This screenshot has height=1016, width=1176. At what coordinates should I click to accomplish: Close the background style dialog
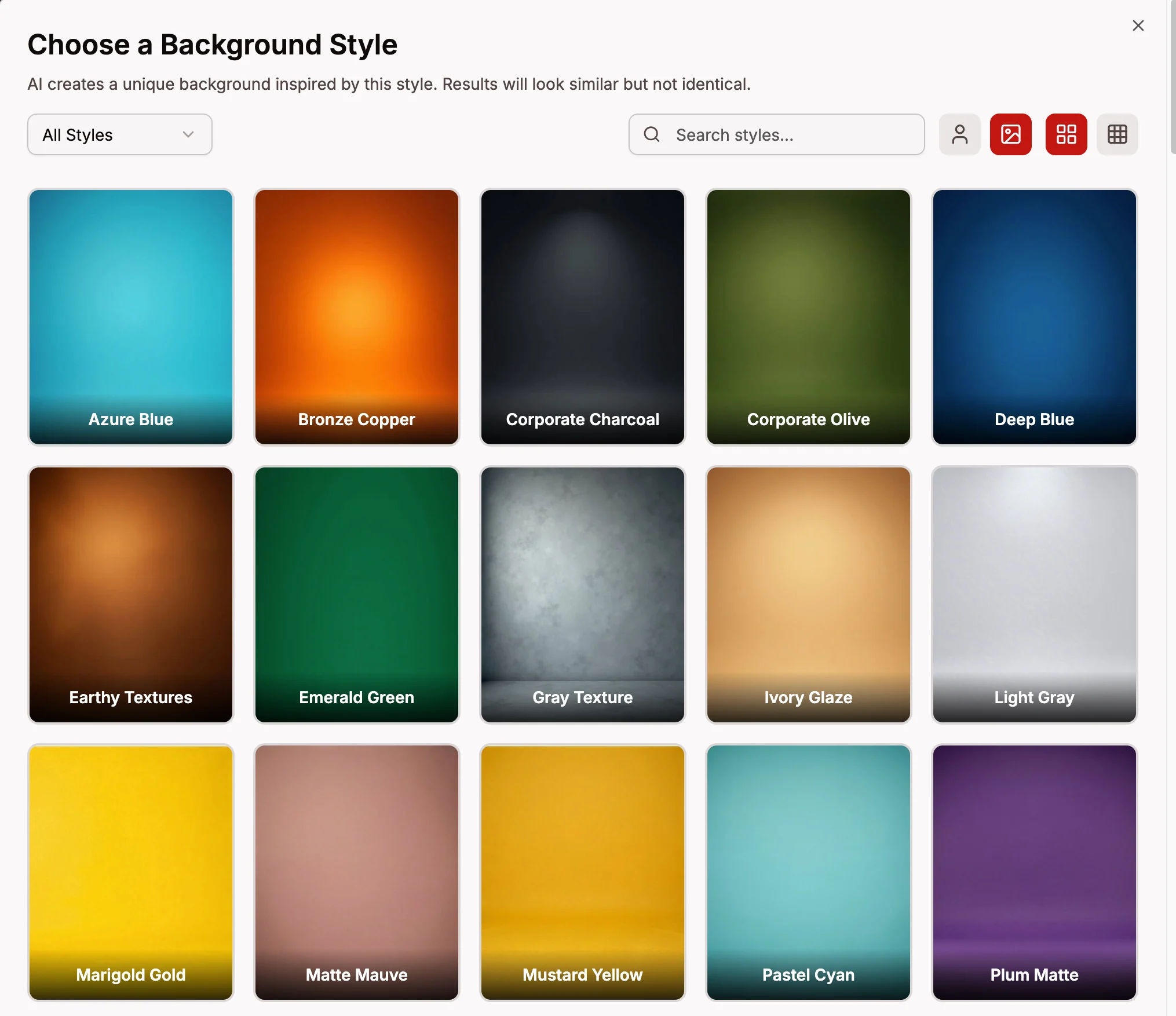pos(1137,25)
